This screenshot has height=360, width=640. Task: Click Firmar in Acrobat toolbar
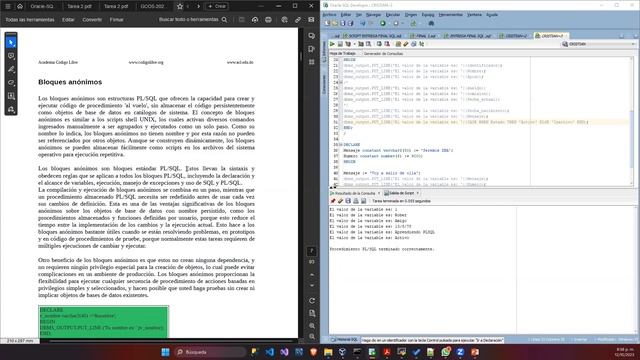[x=116, y=20]
